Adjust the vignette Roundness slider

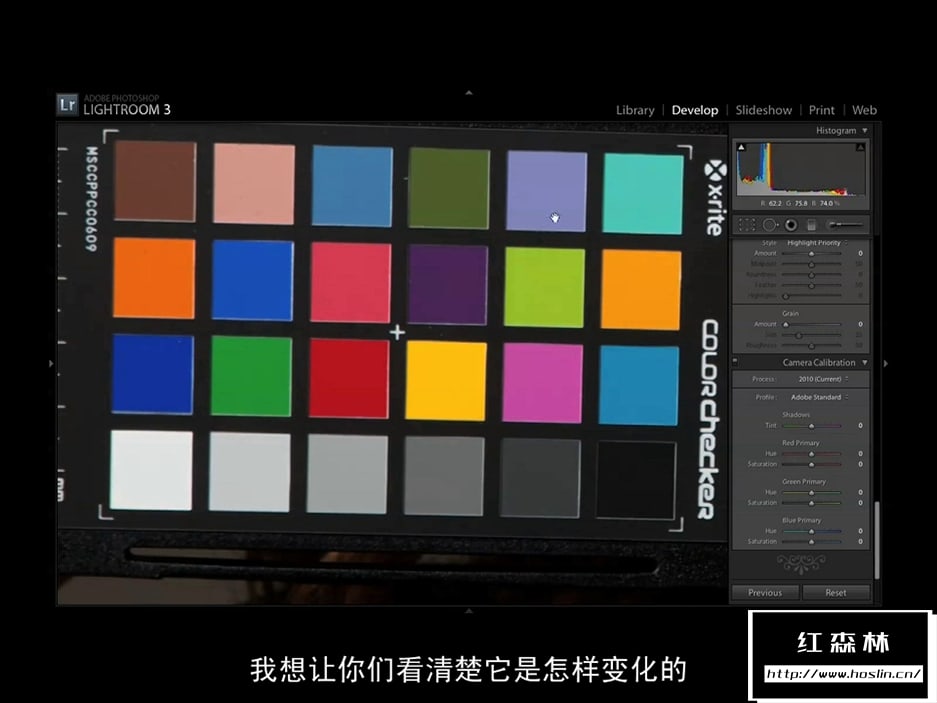(x=812, y=274)
